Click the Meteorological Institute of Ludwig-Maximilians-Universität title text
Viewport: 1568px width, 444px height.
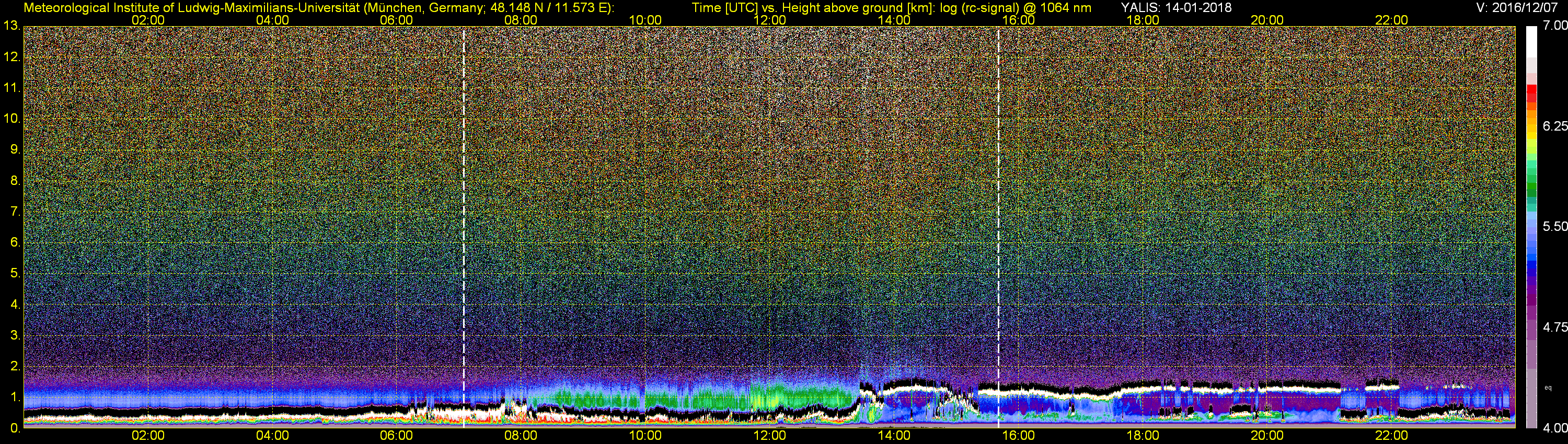319,8
